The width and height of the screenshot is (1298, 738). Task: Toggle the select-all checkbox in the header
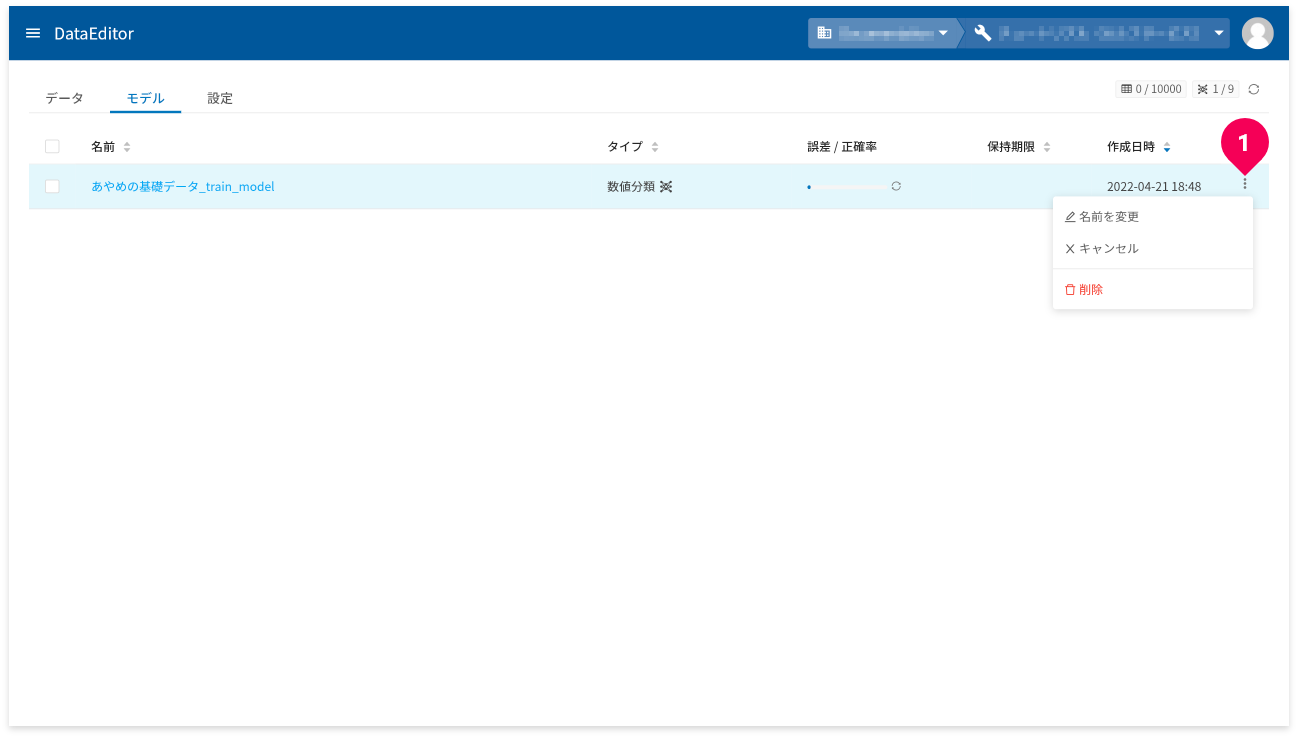[x=52, y=146]
